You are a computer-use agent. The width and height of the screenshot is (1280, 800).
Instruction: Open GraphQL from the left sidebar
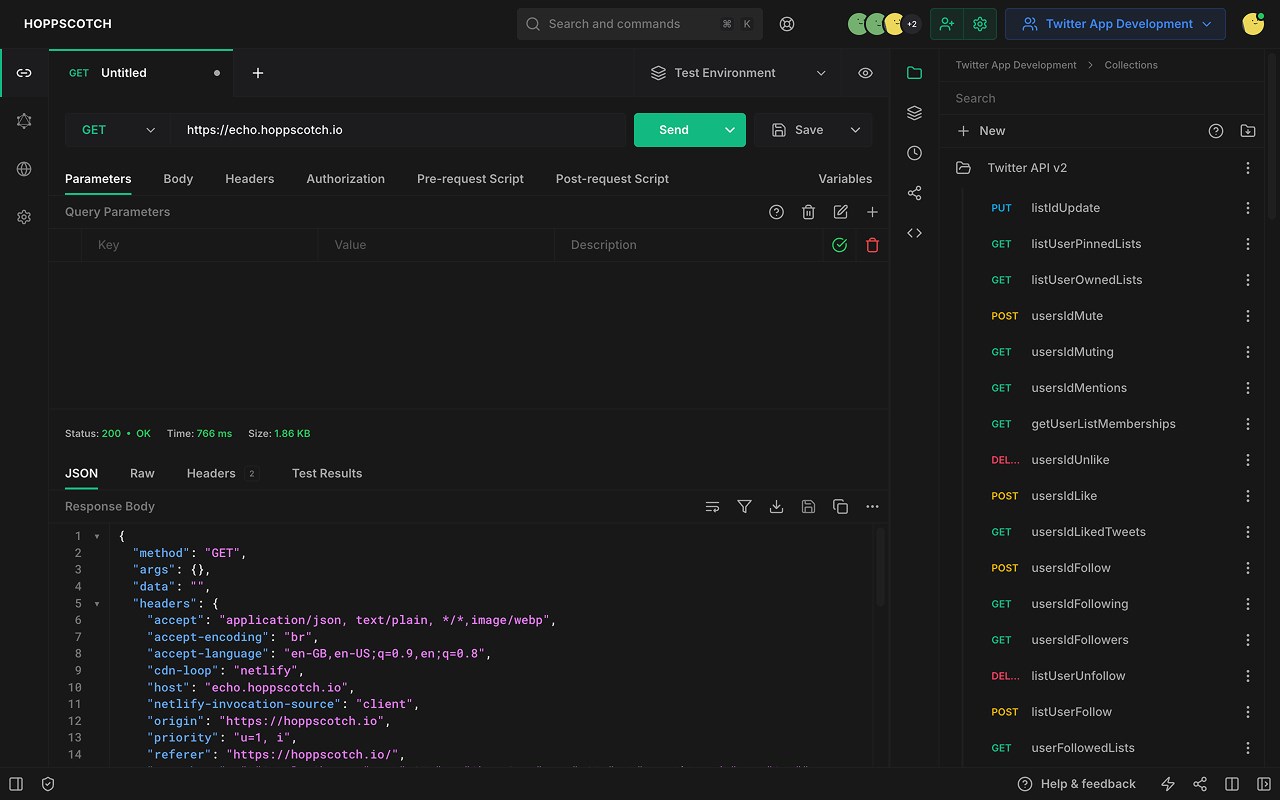click(24, 121)
